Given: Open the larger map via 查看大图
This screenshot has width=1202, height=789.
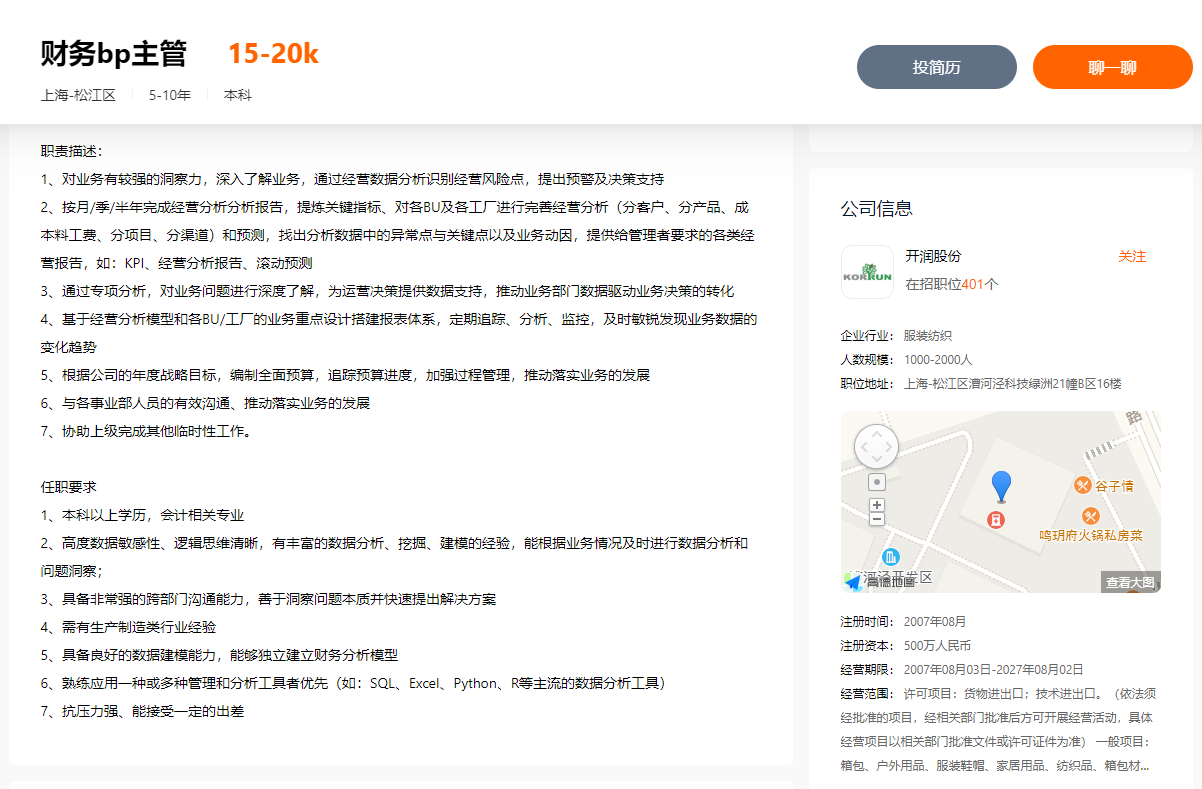Looking at the screenshot, I should pyautogui.click(x=1129, y=582).
